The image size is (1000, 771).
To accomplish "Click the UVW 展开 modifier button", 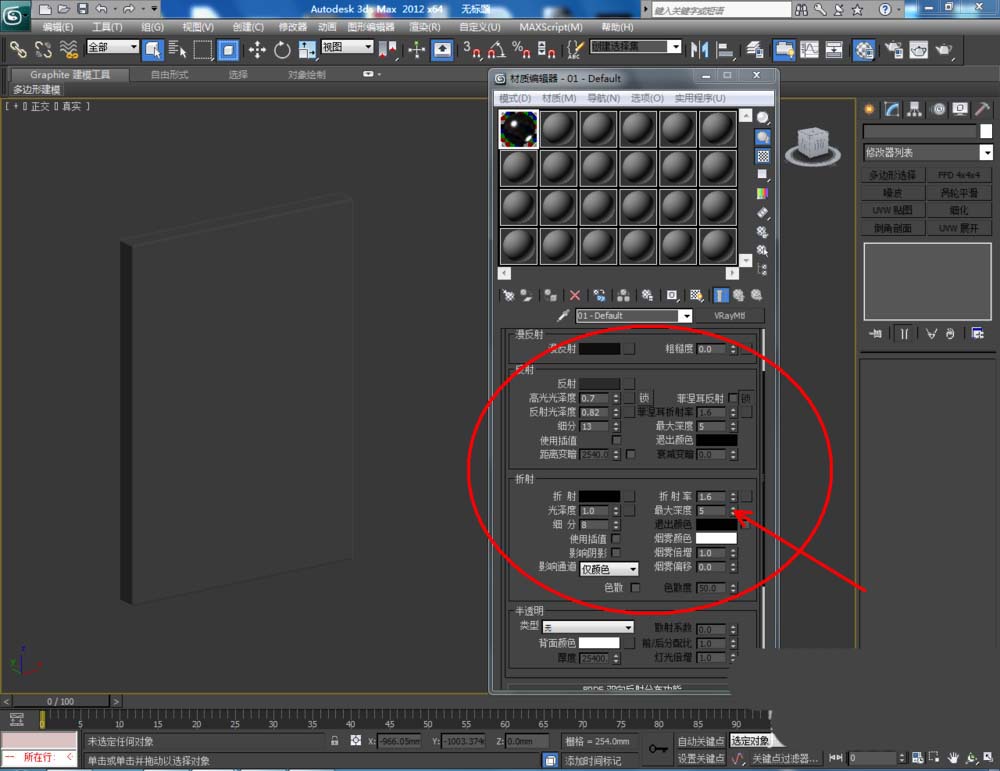I will (x=959, y=228).
